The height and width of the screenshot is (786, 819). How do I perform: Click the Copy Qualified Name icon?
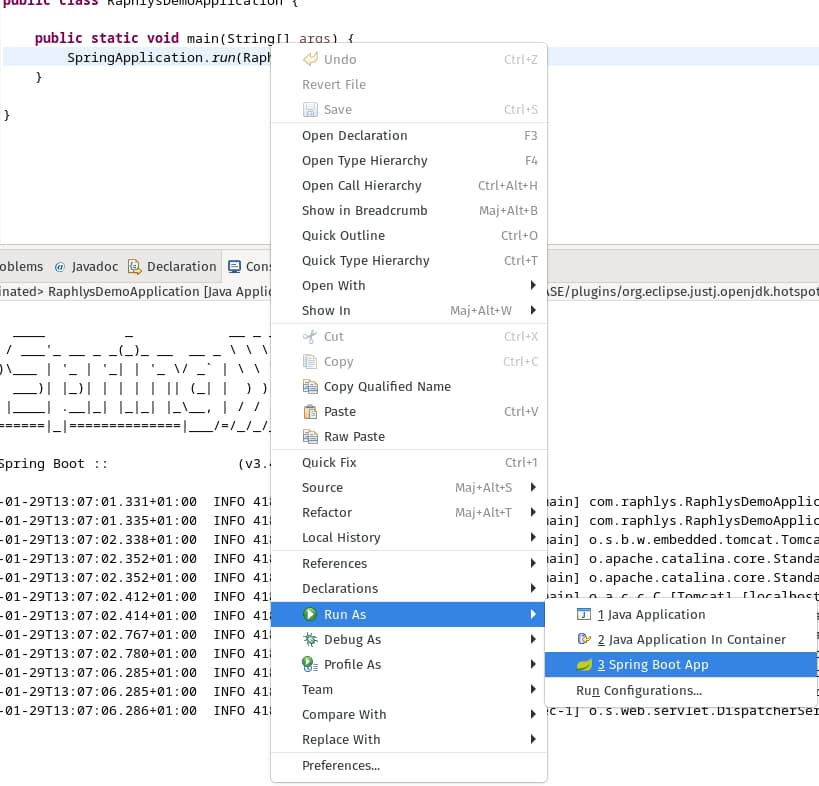tap(311, 387)
